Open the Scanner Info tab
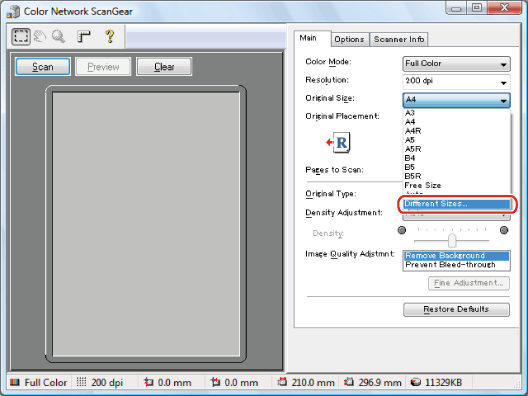 (399, 39)
